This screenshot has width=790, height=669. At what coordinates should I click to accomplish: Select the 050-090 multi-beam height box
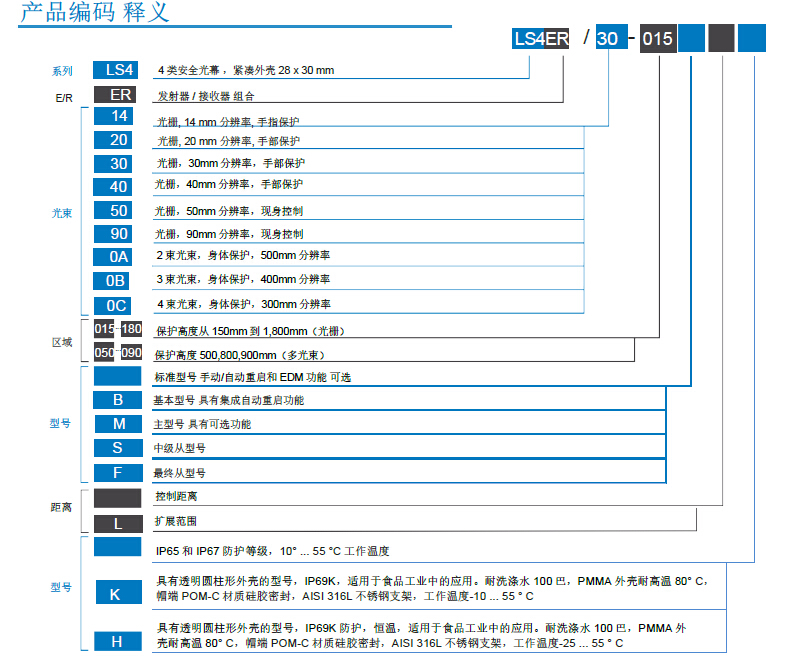(x=117, y=352)
